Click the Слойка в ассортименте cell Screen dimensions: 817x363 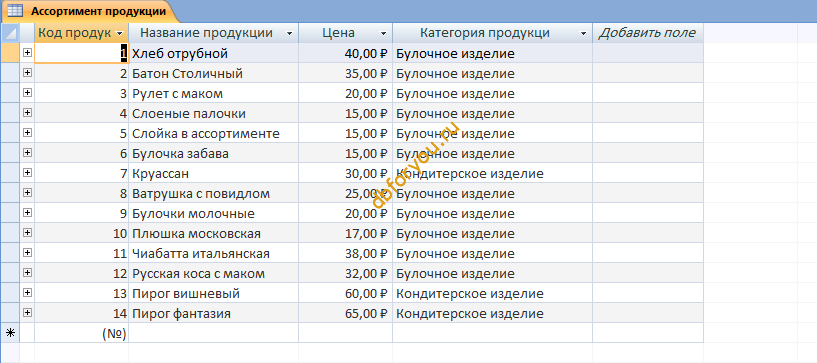point(214,133)
